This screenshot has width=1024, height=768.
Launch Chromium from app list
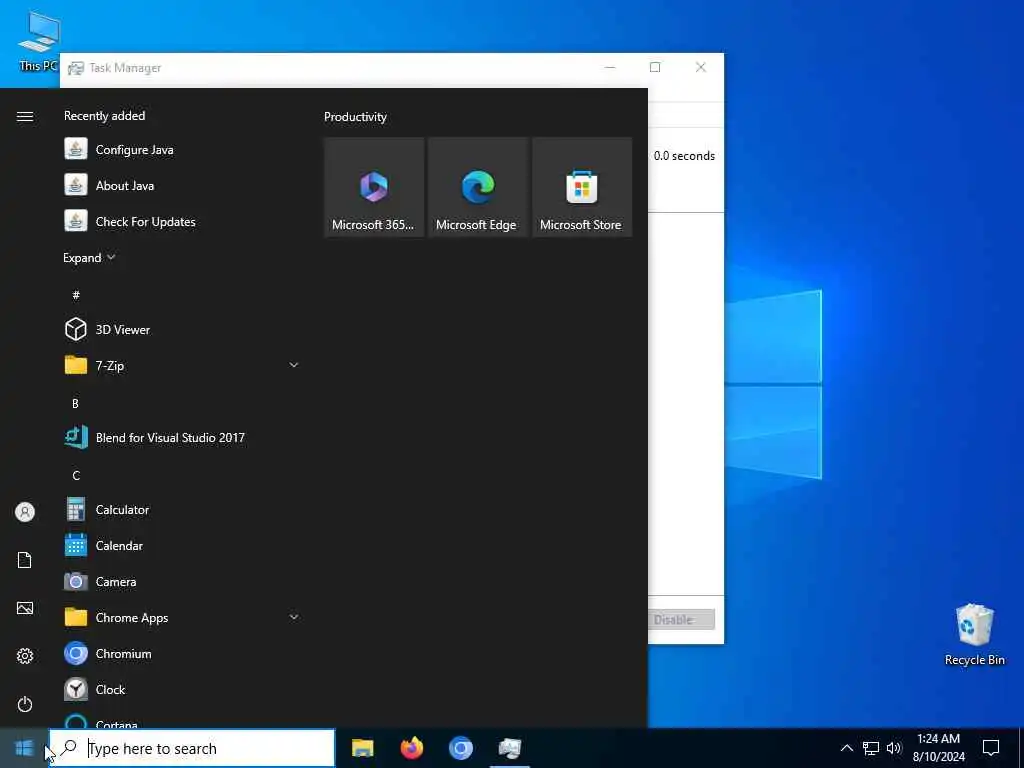181,653
